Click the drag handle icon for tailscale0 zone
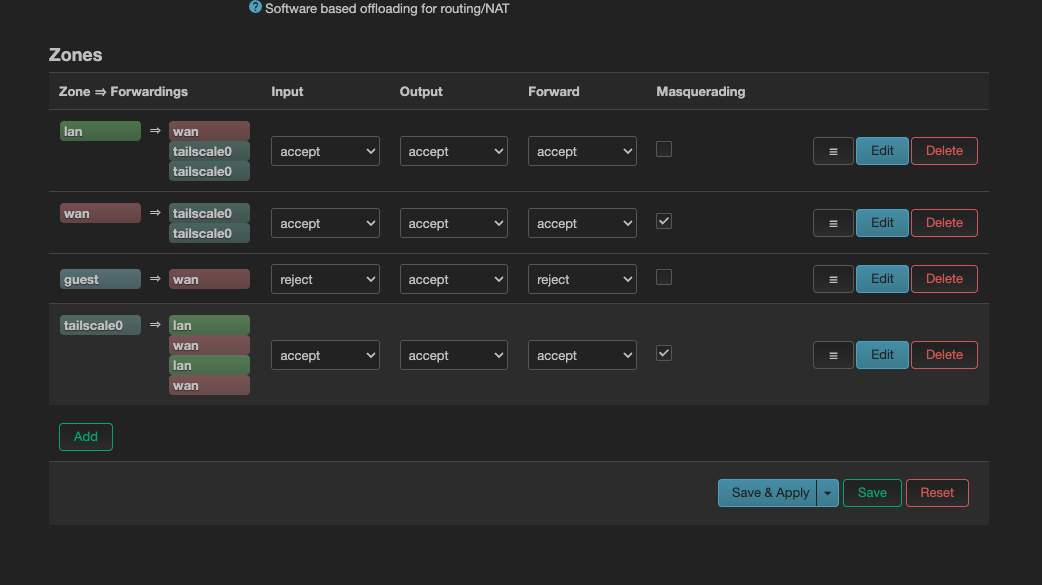Screen dimensions: 1042x585 pyautogui.click(x=833, y=355)
